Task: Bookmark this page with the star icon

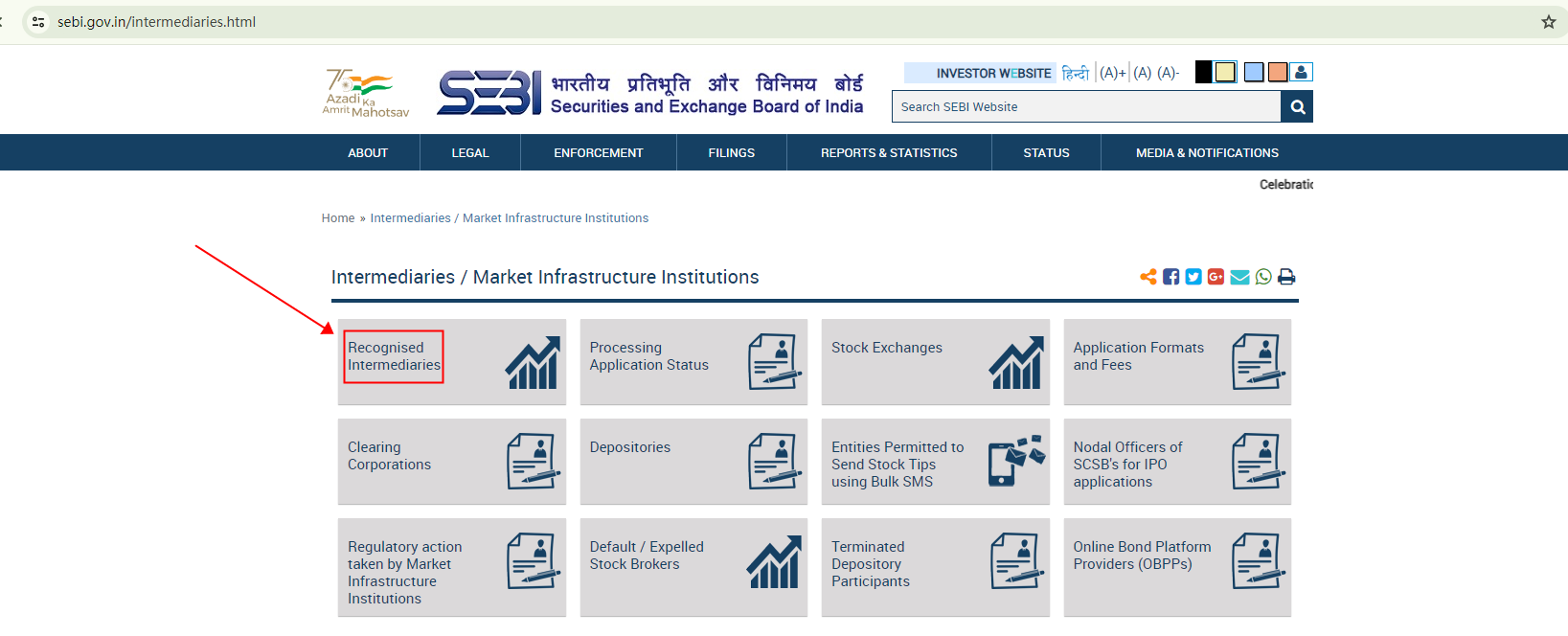Action: [x=1548, y=22]
